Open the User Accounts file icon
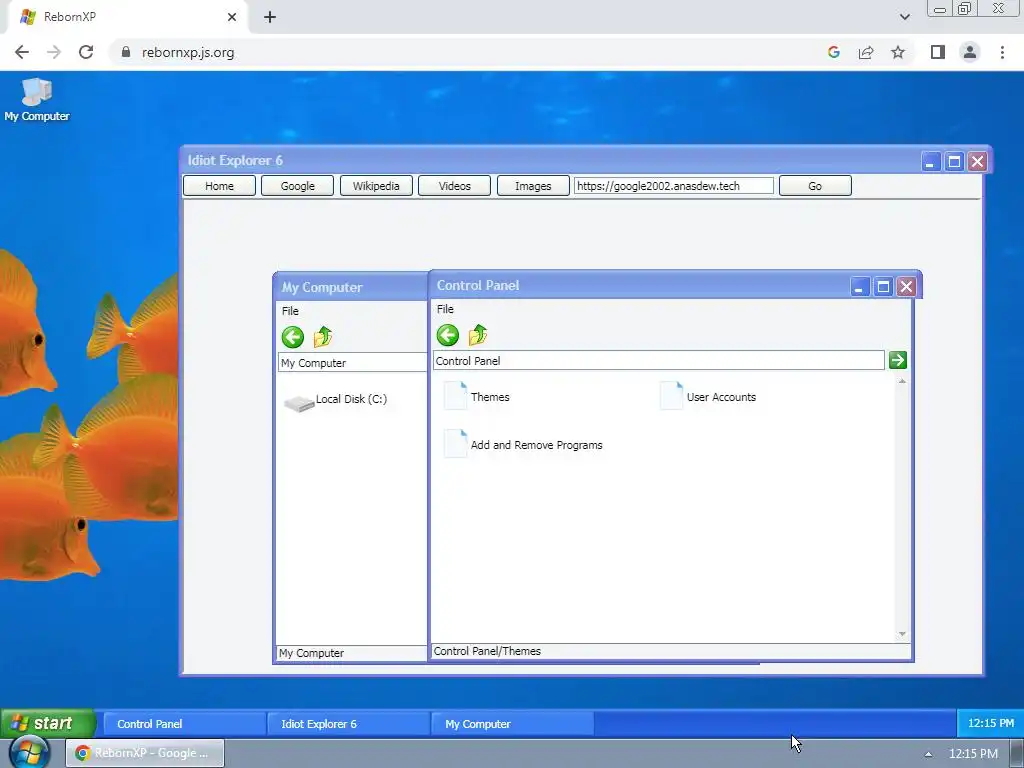 point(708,396)
